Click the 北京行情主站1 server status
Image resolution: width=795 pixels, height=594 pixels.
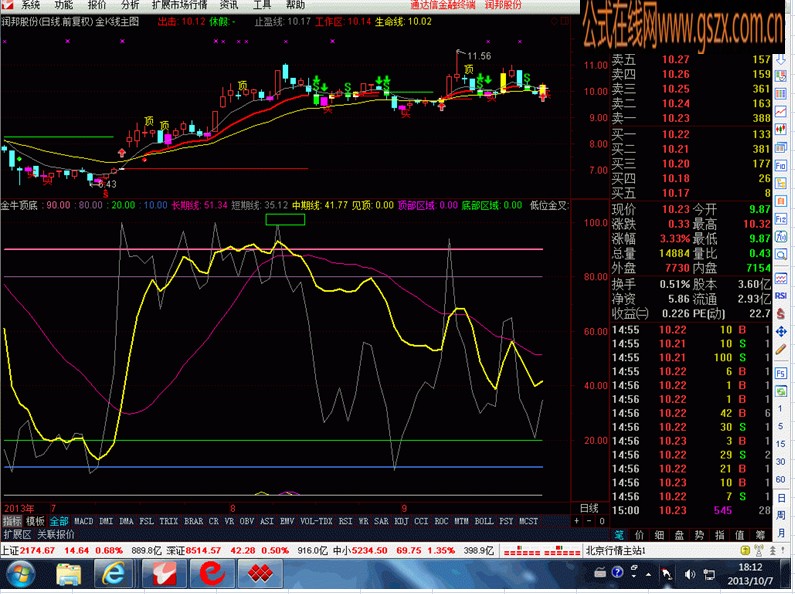(x=615, y=550)
